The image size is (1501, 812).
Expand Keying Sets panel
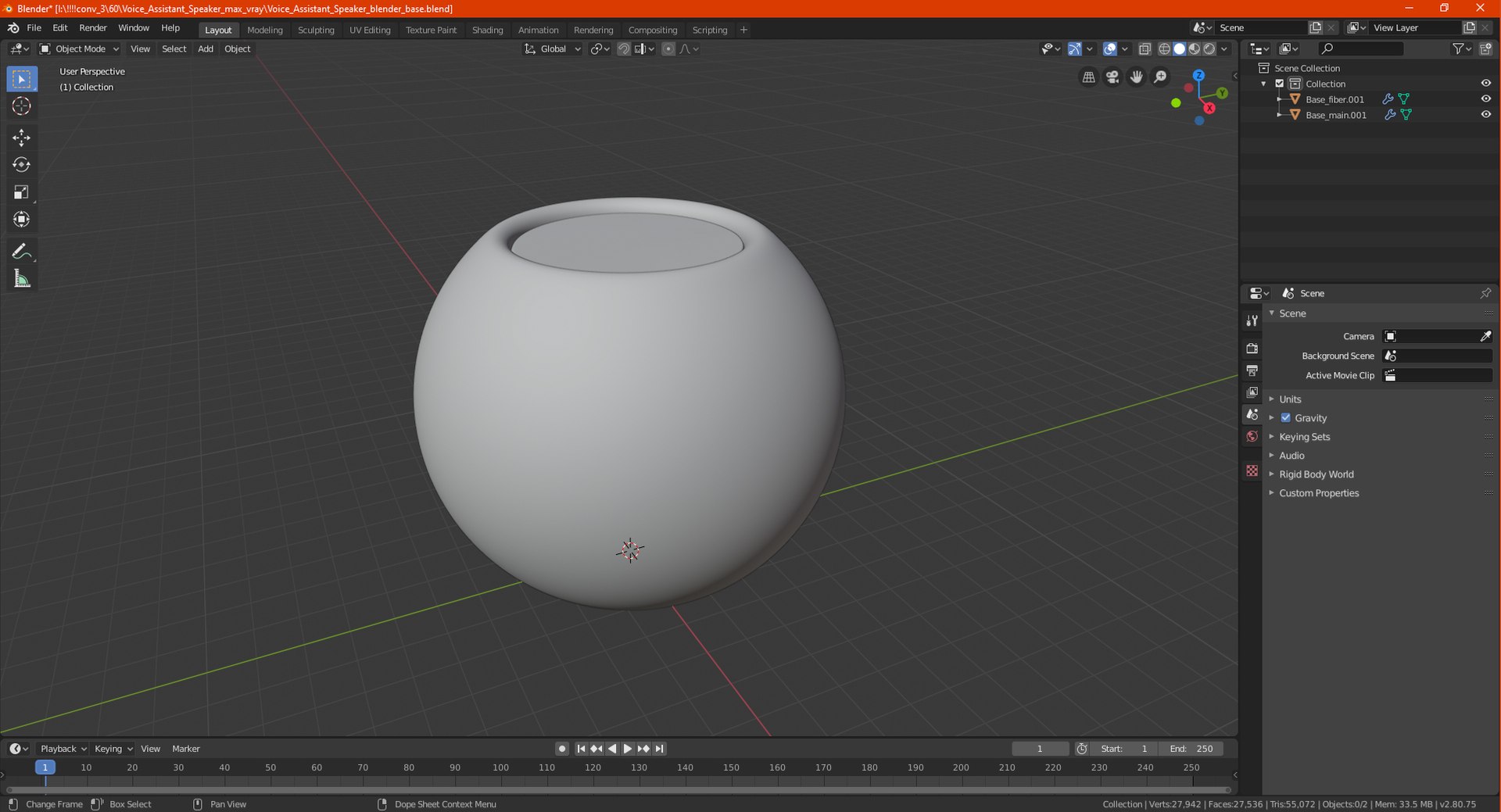click(x=1304, y=437)
